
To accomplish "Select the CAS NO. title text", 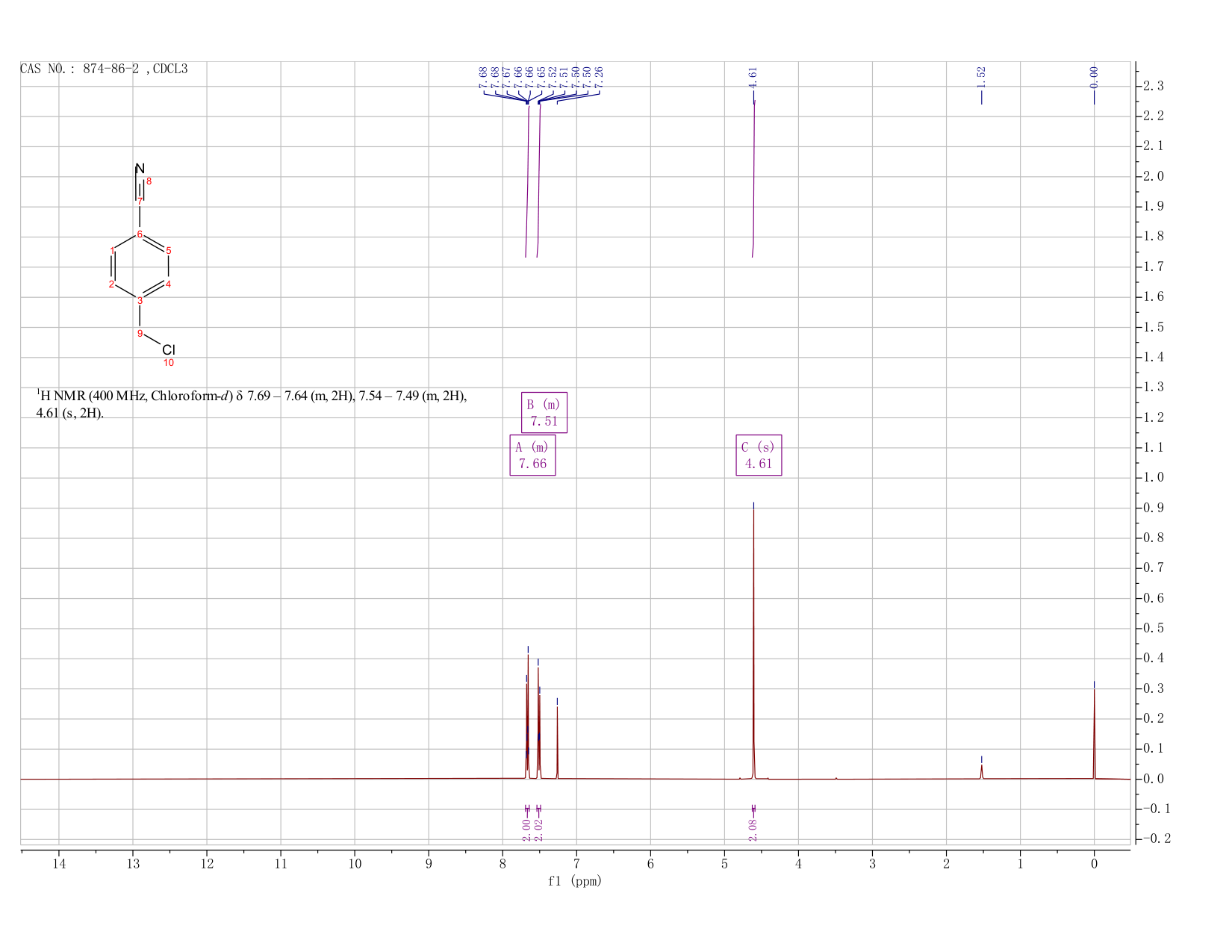I will pos(104,69).
